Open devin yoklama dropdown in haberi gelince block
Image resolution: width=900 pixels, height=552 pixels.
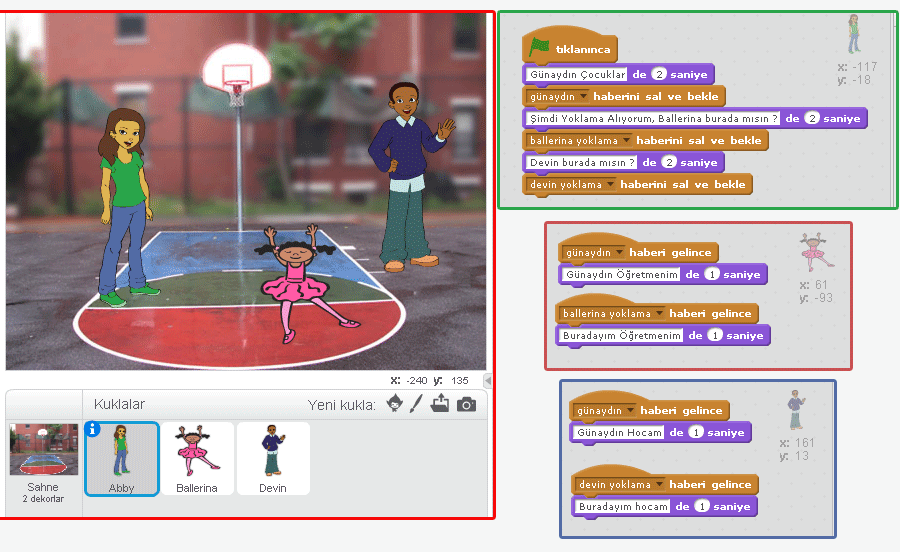[x=660, y=484]
